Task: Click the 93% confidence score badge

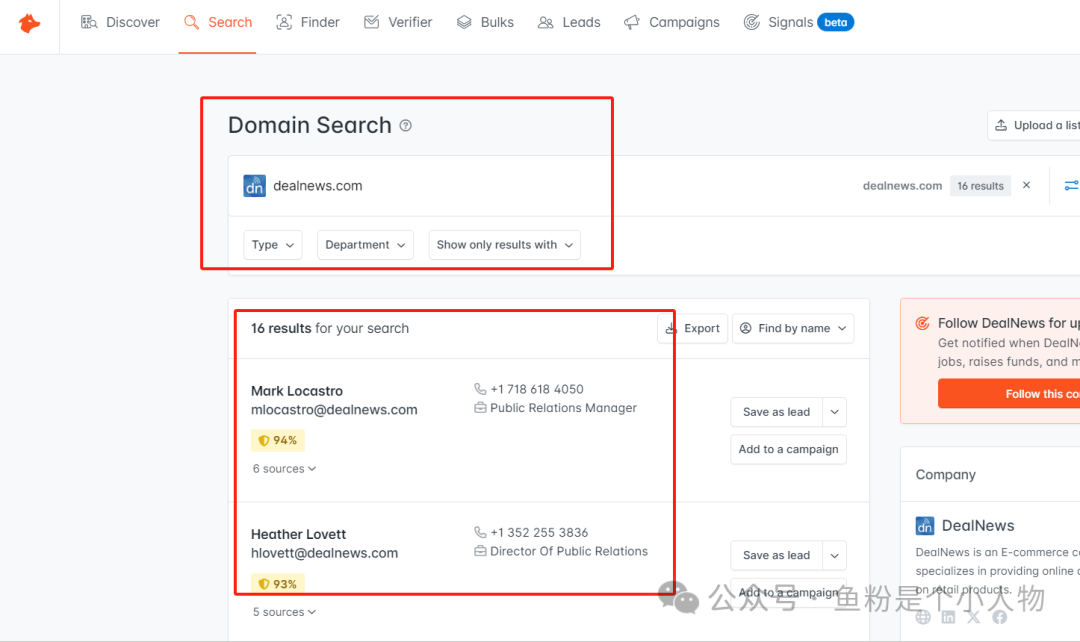Action: (x=277, y=584)
